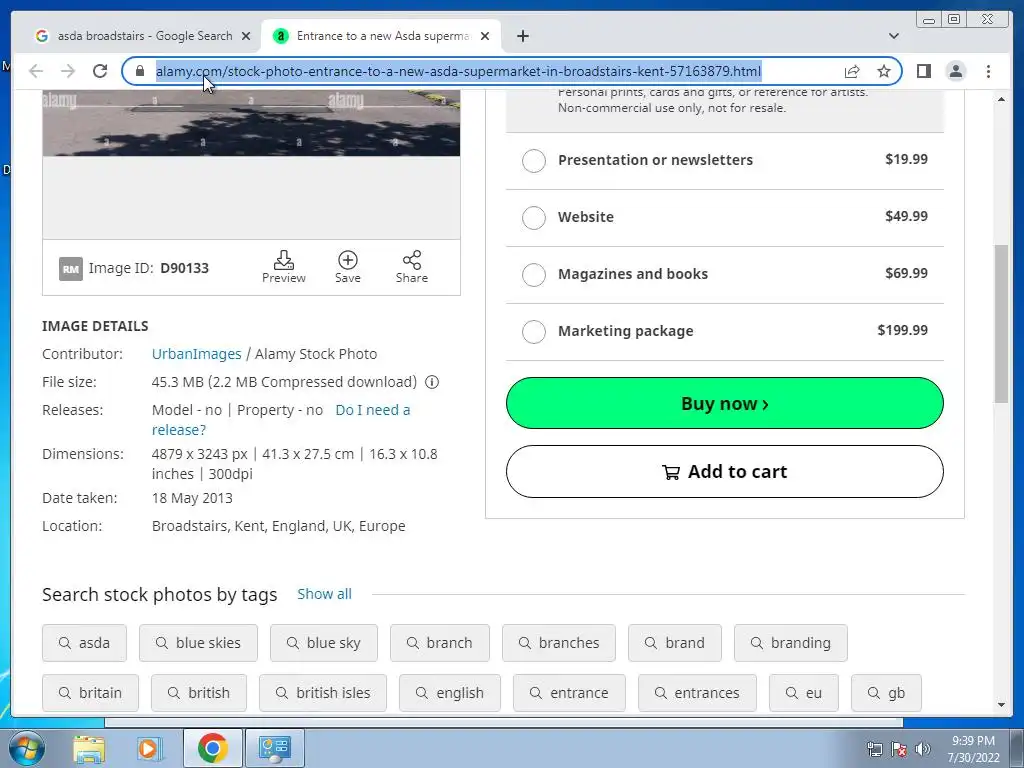Screen dimensions: 1024x768
Task: Open Windows Explorer from taskbar
Action: click(x=89, y=748)
